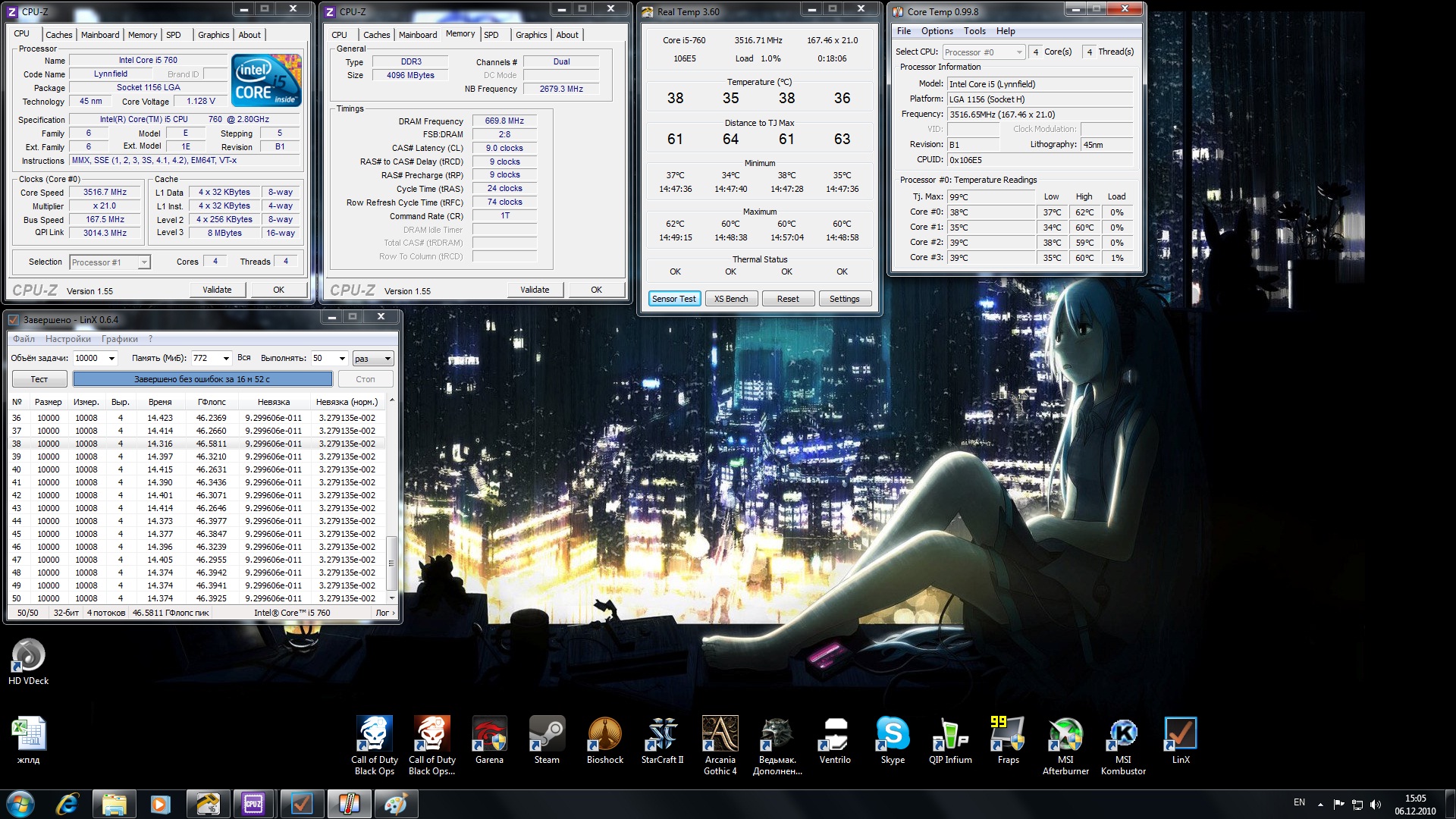Open the Файл menu in LinX
The width and height of the screenshot is (1456, 819).
(24, 339)
